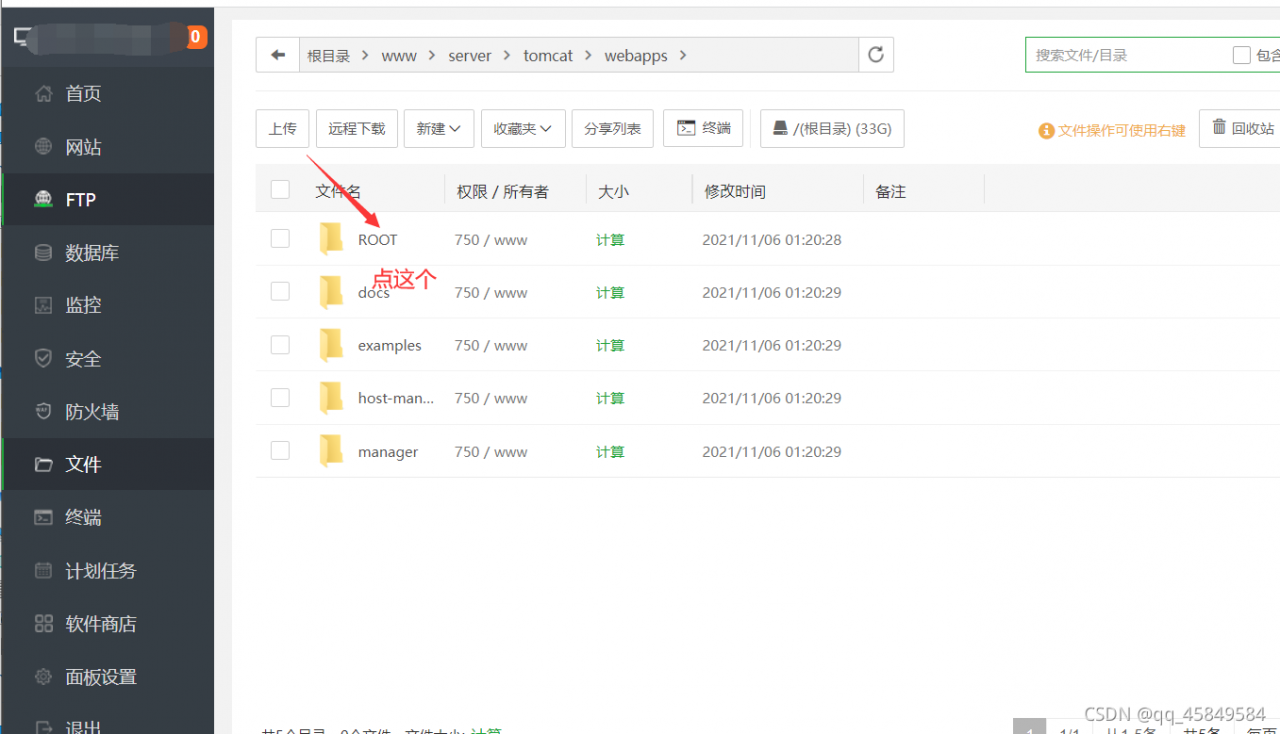The width and height of the screenshot is (1280, 734).
Task: Check the manager folder checkbox
Action: coord(280,451)
